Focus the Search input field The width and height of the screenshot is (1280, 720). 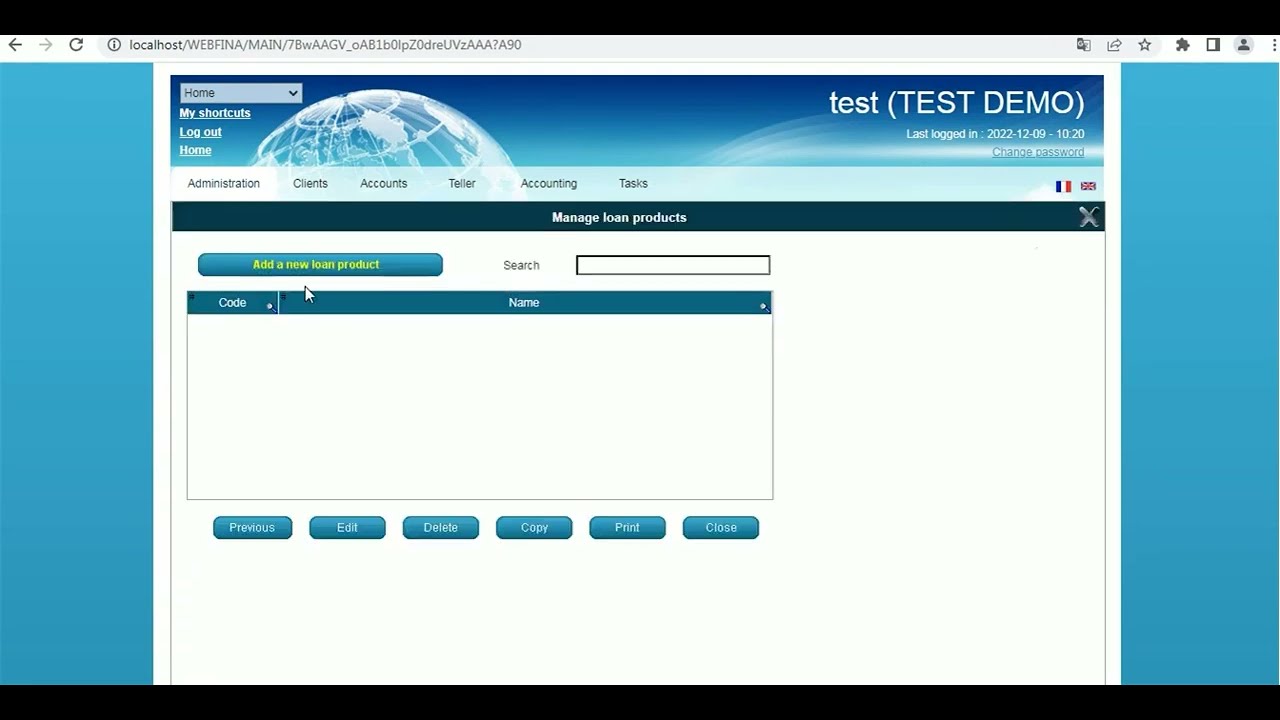tap(673, 265)
